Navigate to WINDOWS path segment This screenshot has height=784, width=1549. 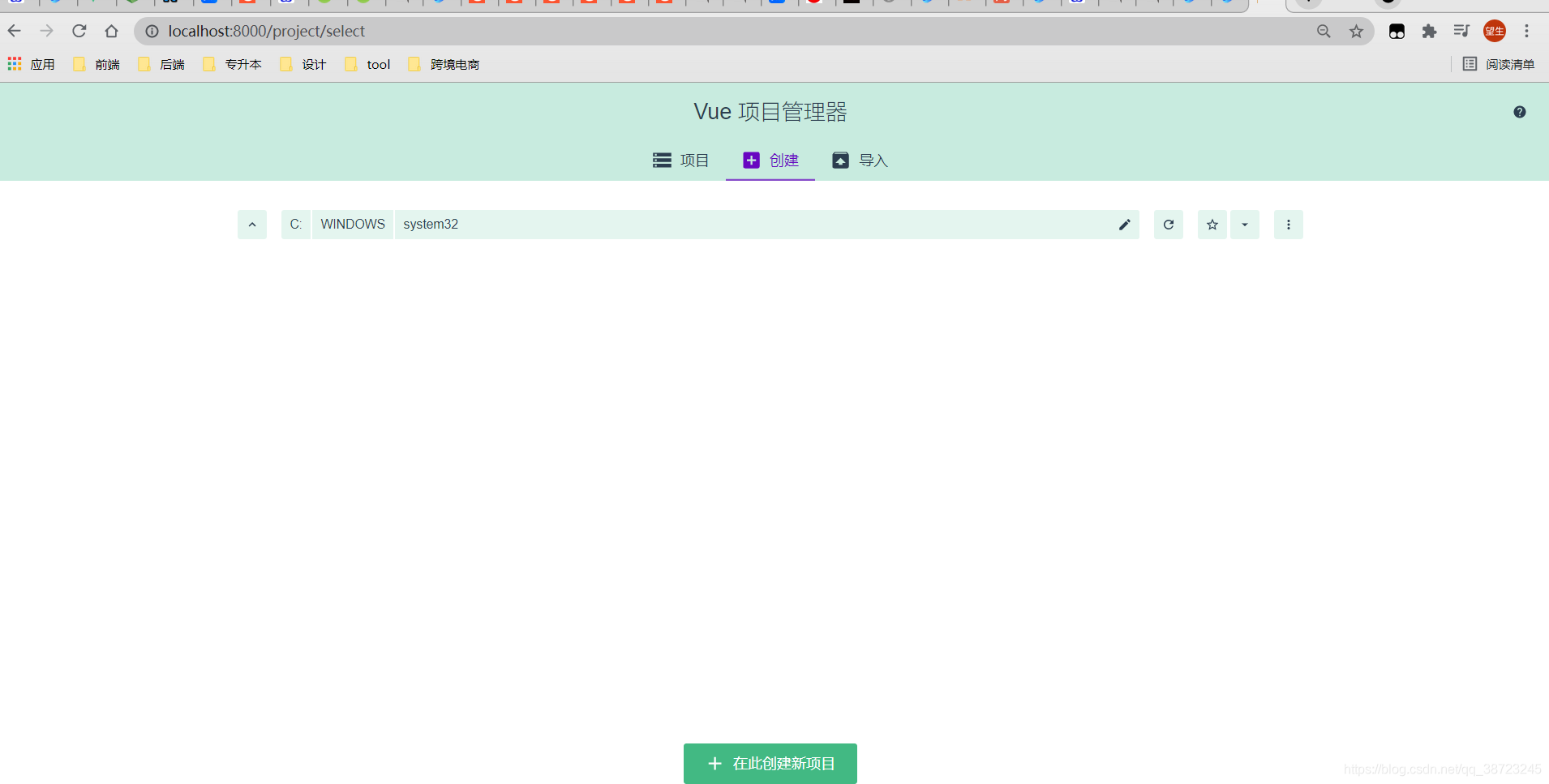tap(353, 225)
